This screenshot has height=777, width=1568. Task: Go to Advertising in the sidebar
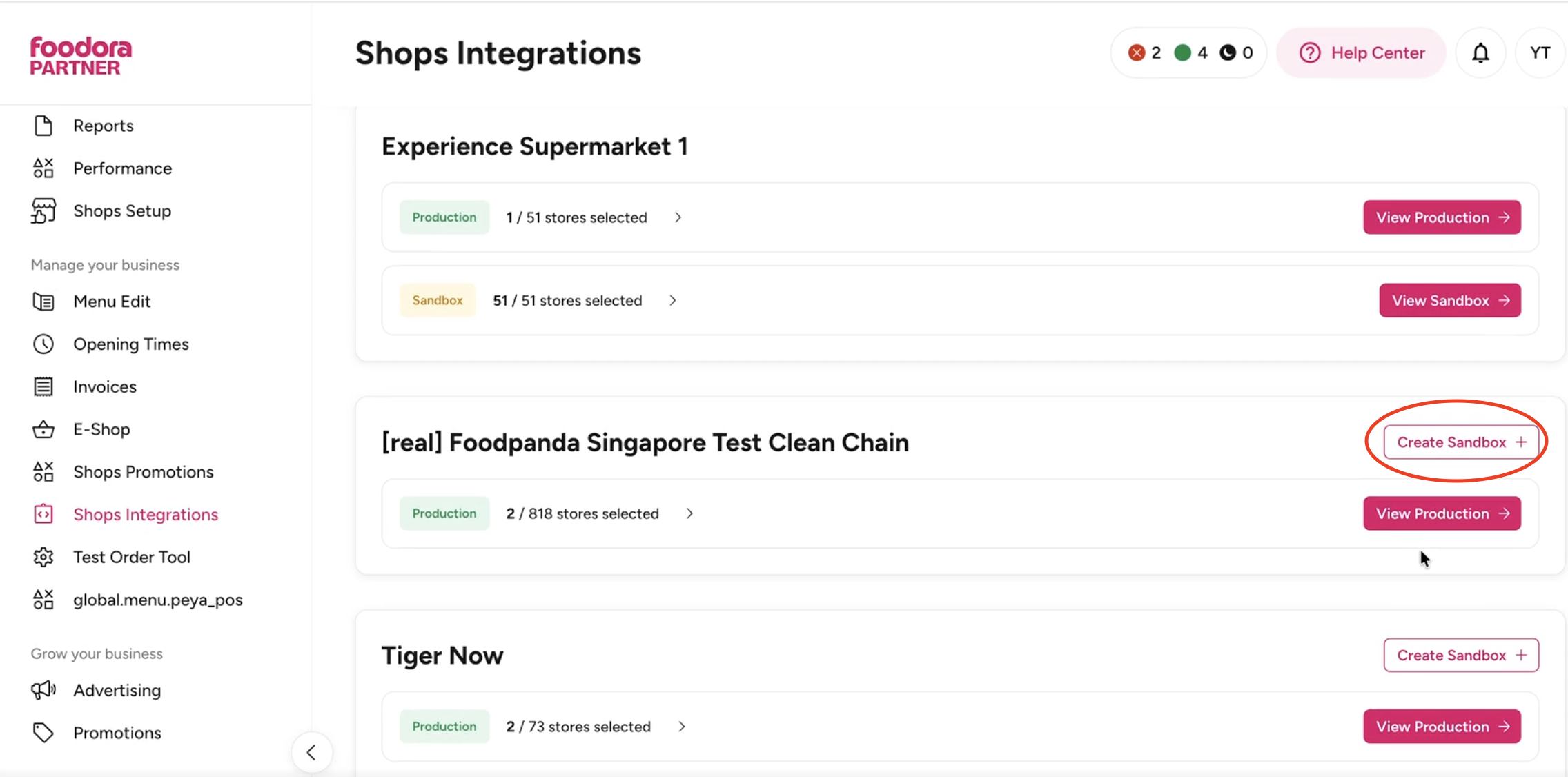(x=117, y=690)
